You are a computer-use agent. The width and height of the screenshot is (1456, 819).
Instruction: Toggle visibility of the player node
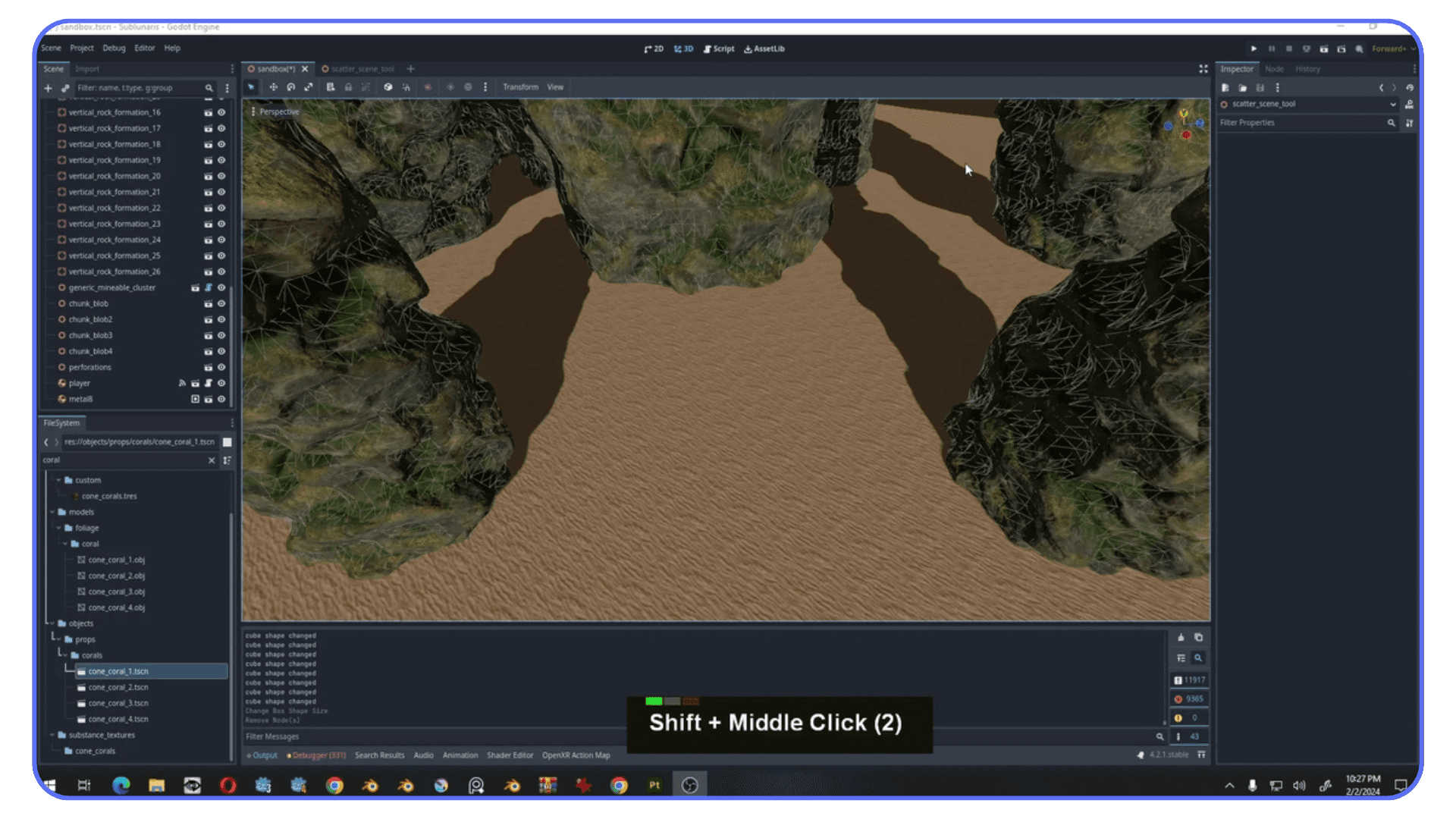click(221, 383)
